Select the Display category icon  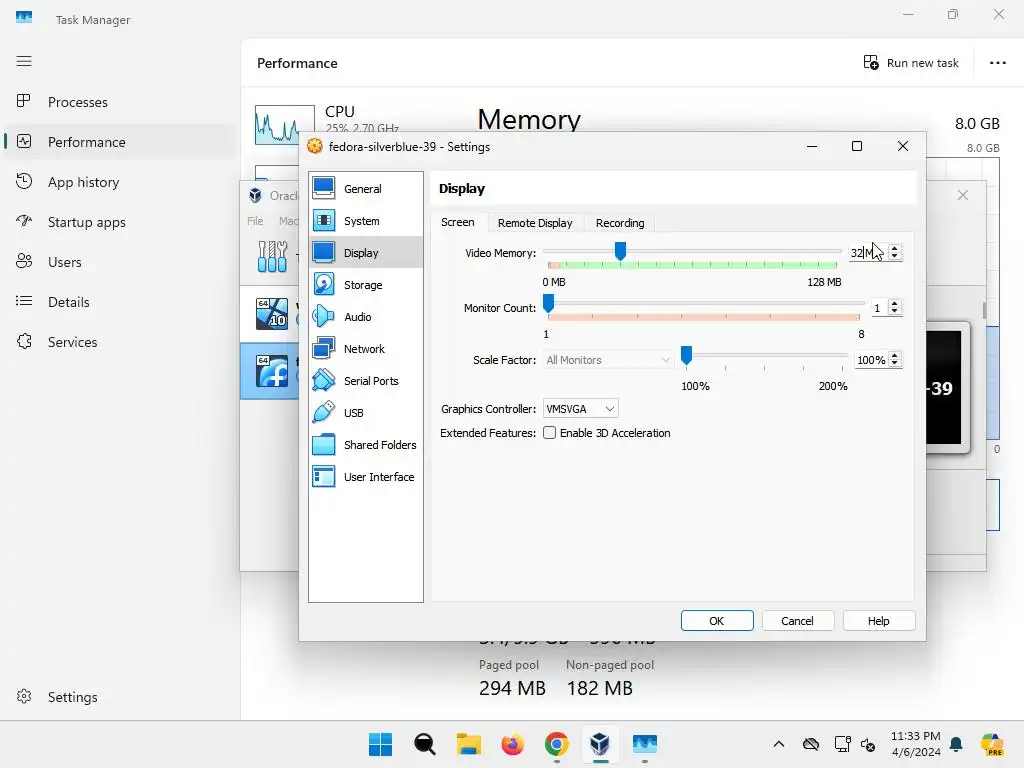323,252
